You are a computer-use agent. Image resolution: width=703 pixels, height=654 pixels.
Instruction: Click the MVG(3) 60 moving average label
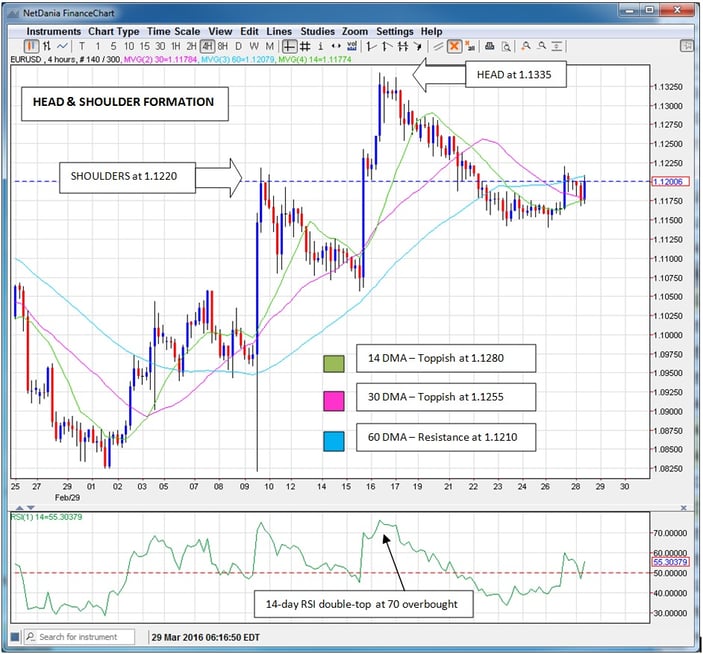coord(238,59)
